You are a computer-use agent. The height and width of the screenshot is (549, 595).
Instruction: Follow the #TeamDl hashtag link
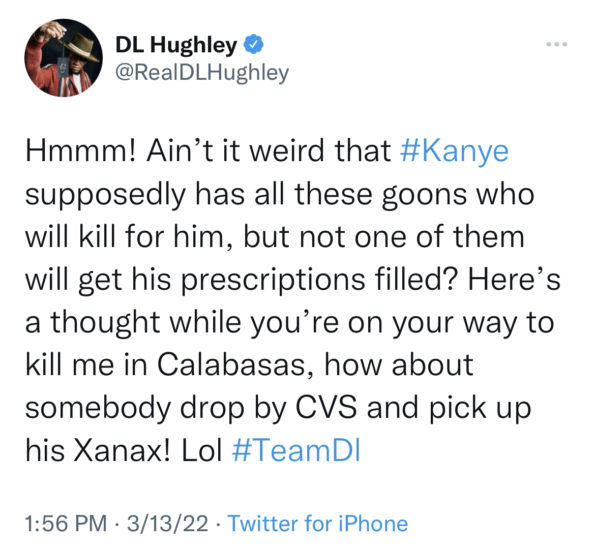296,450
